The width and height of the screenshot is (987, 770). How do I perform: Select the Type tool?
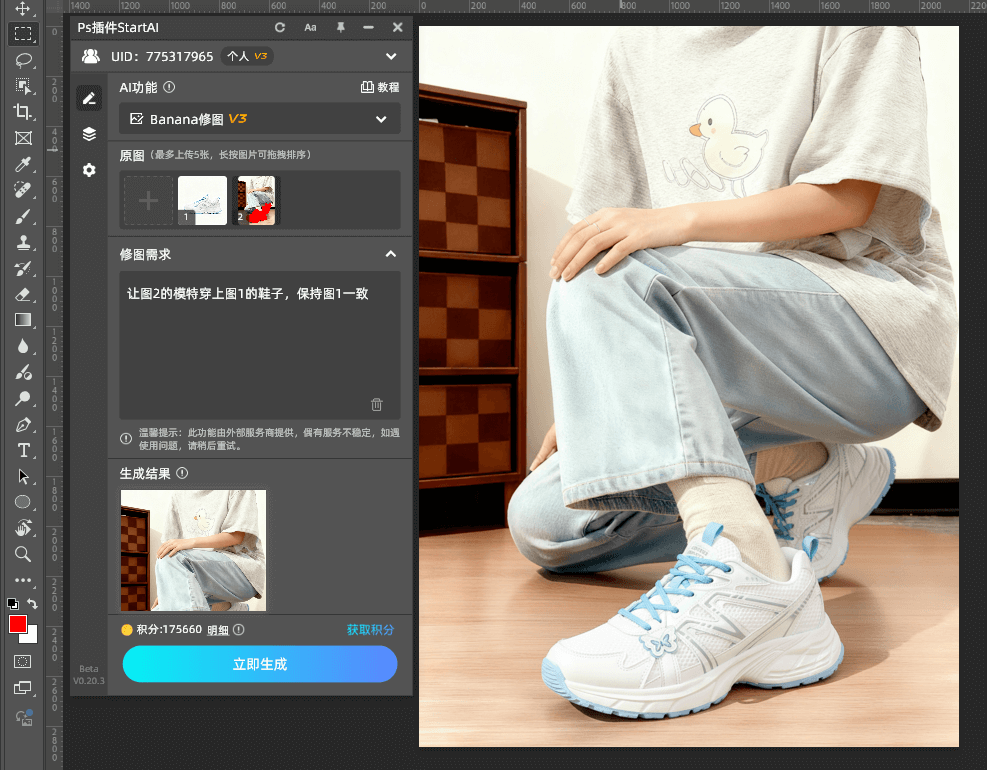[x=22, y=450]
